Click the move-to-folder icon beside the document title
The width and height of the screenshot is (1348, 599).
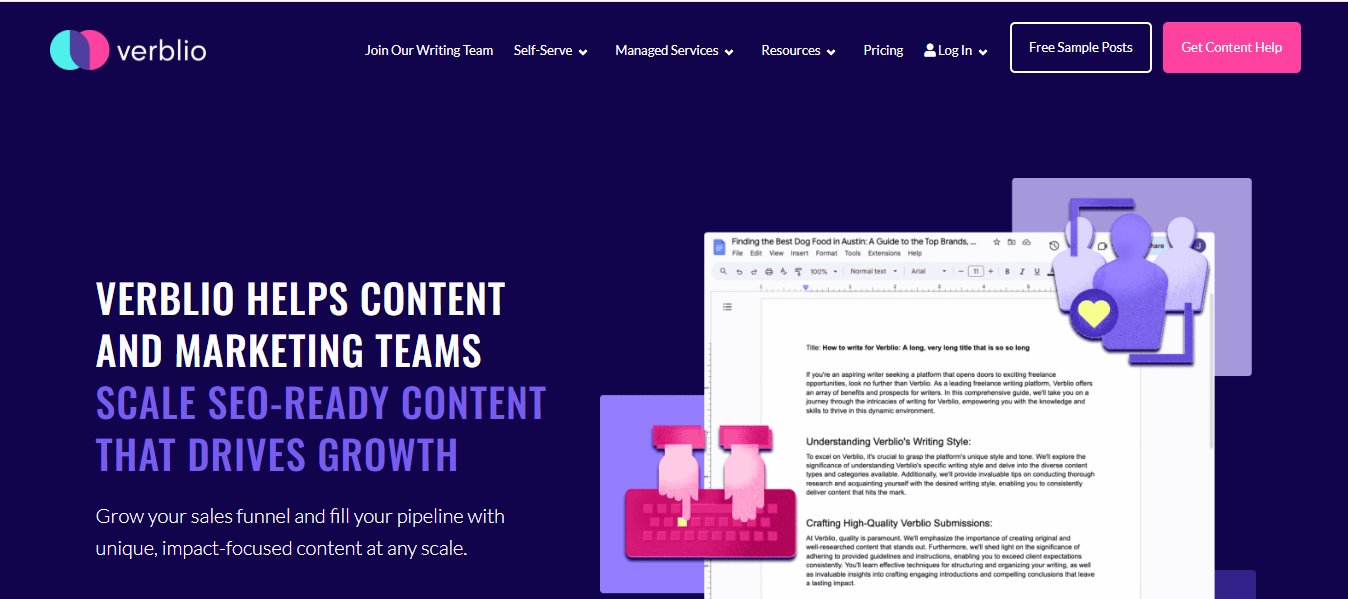click(1011, 242)
